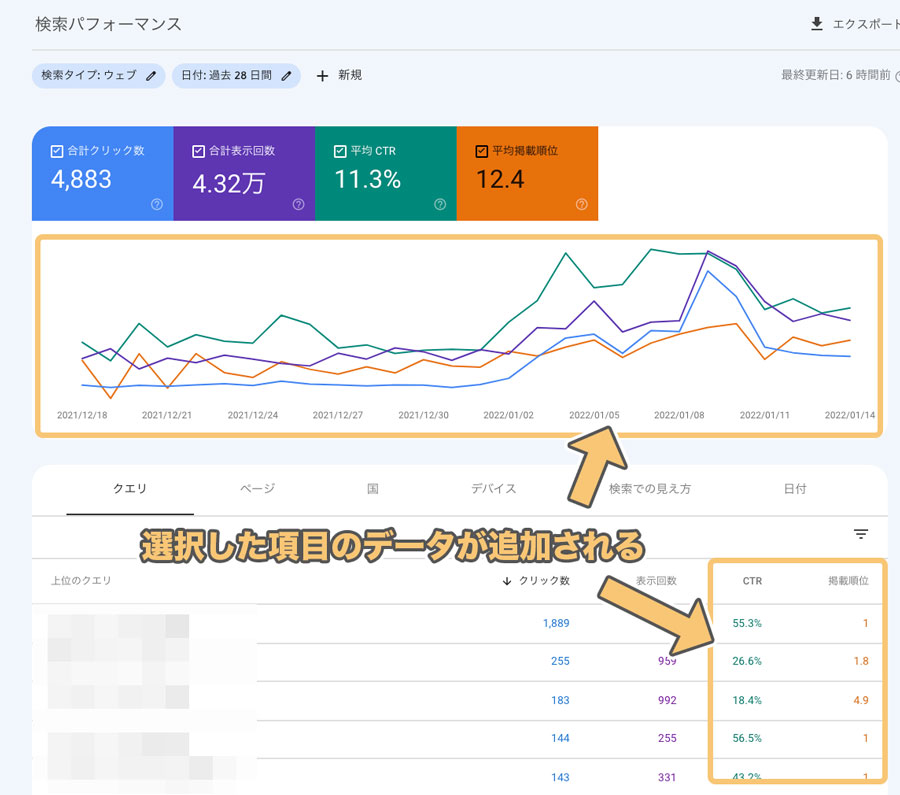
Task: Click the 検索パフォーマンス page title
Action: [x=108, y=24]
